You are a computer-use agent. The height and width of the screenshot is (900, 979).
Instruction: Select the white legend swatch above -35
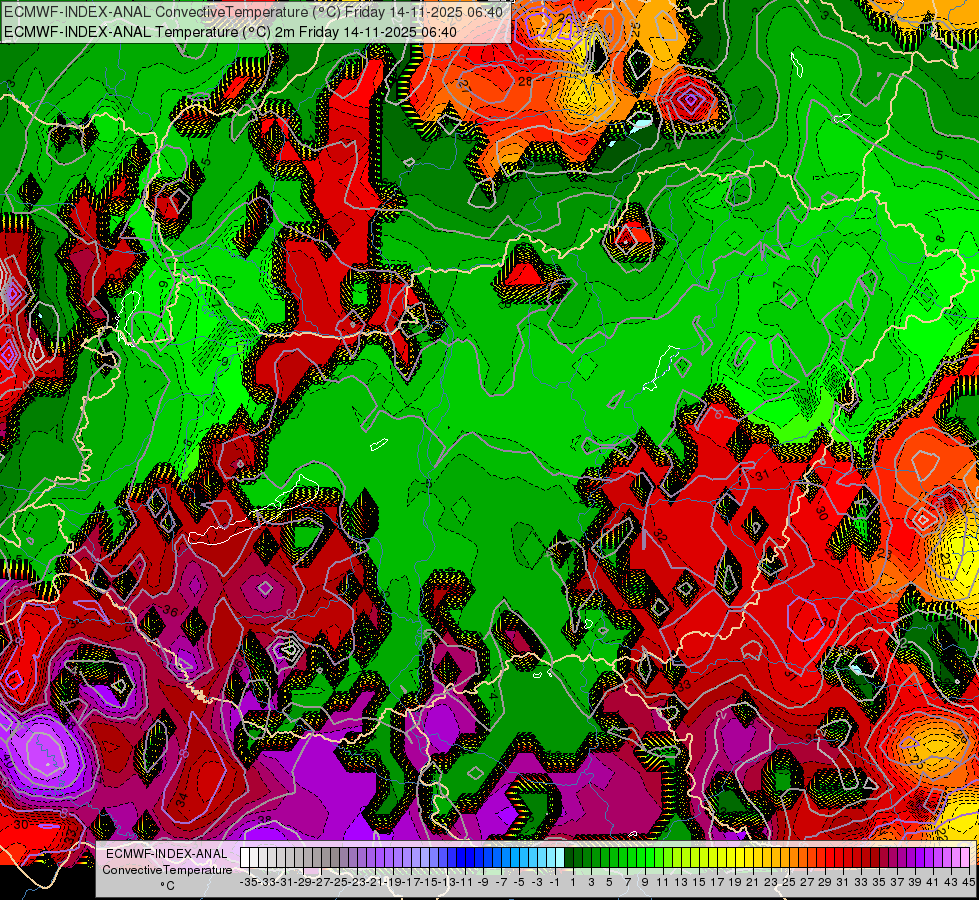pos(245,857)
